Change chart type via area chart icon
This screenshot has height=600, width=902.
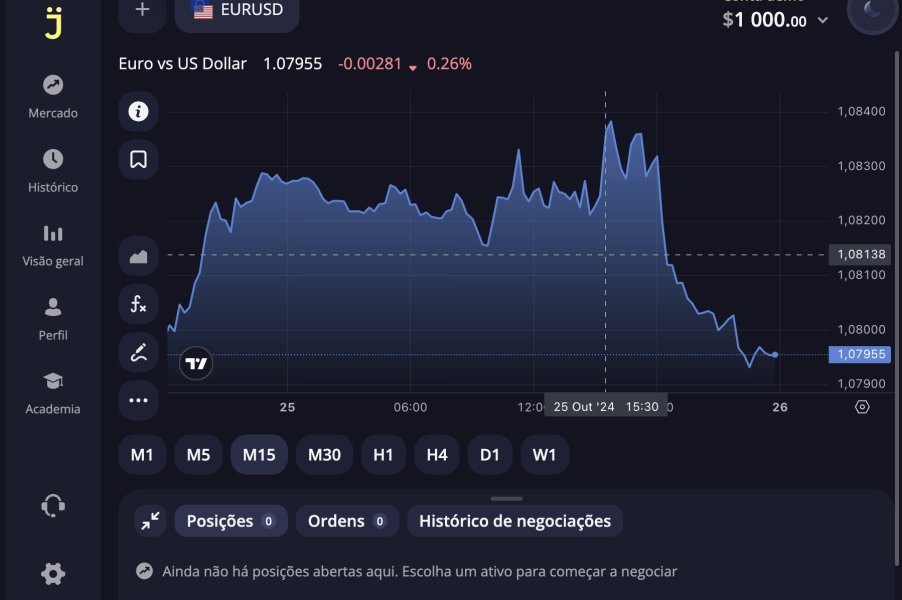(x=138, y=256)
